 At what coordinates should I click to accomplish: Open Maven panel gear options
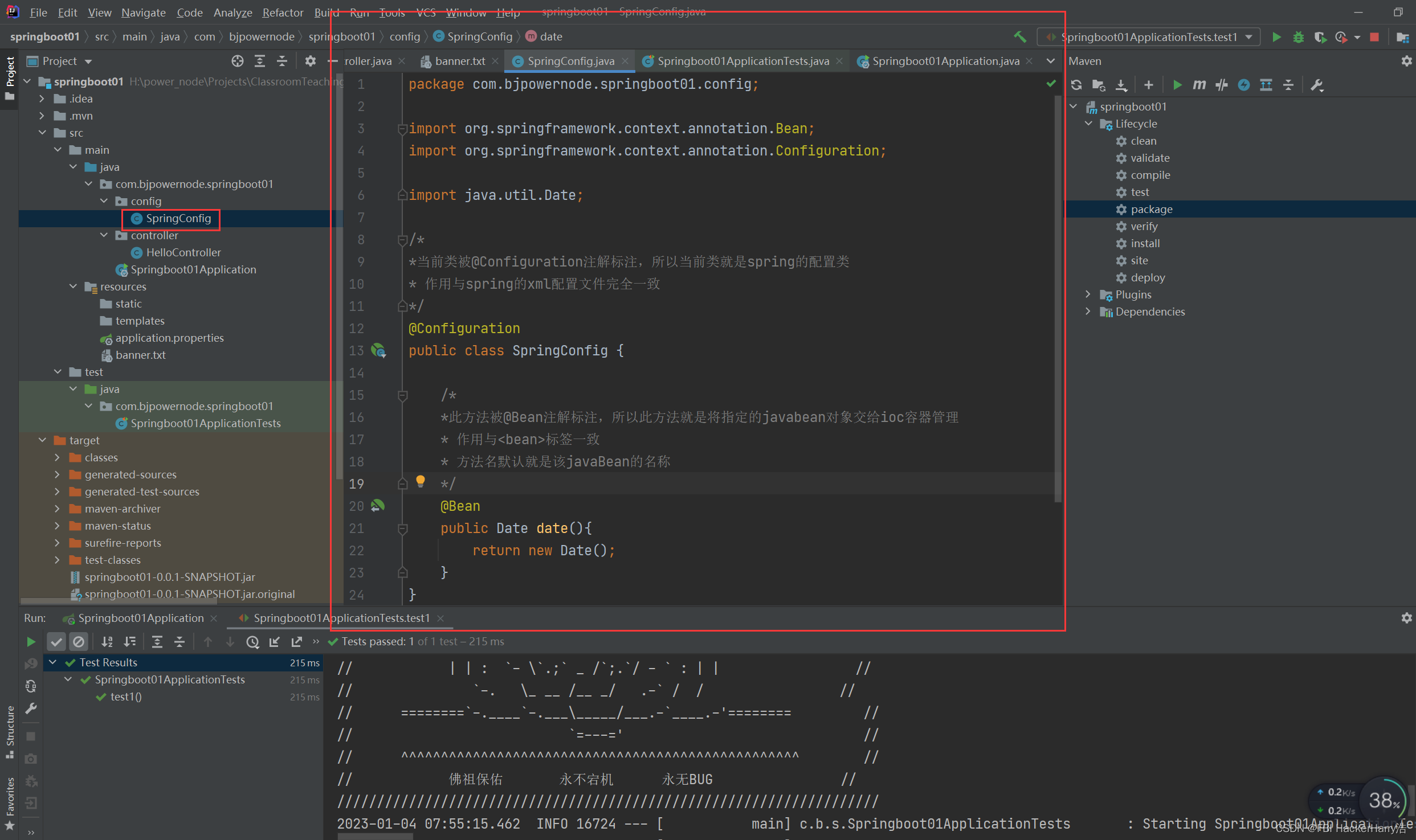(1406, 61)
